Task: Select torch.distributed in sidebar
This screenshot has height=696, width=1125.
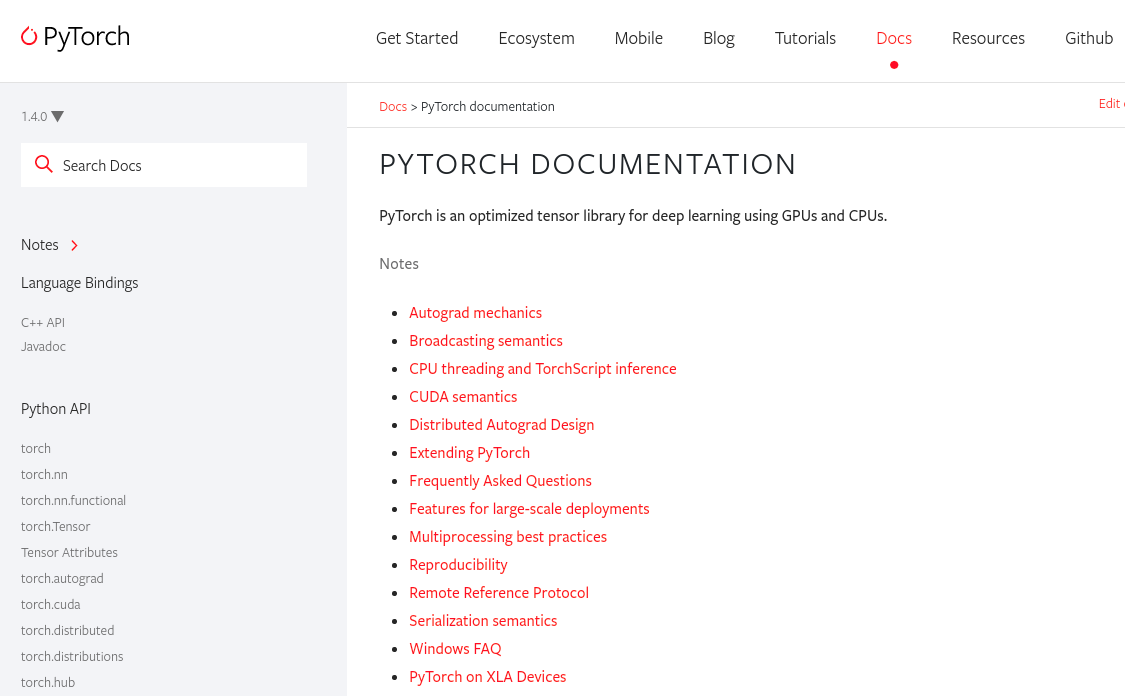Action: click(x=67, y=630)
